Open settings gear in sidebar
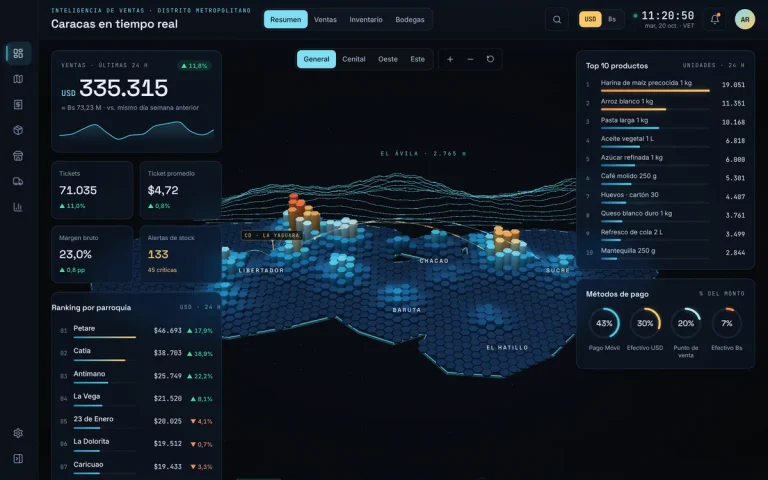The width and height of the screenshot is (768, 480). (x=18, y=433)
